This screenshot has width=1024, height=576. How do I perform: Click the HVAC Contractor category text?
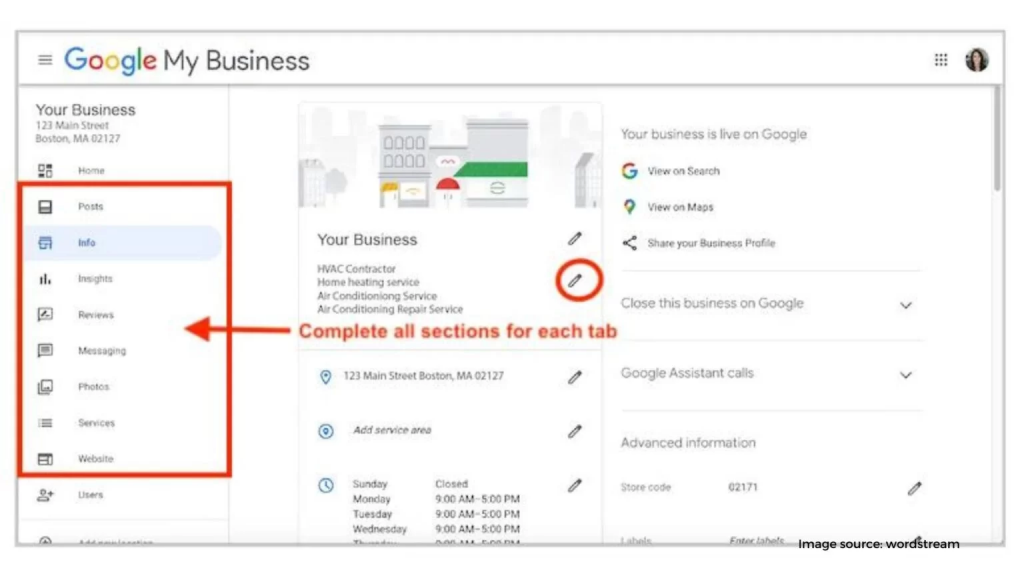[356, 268]
